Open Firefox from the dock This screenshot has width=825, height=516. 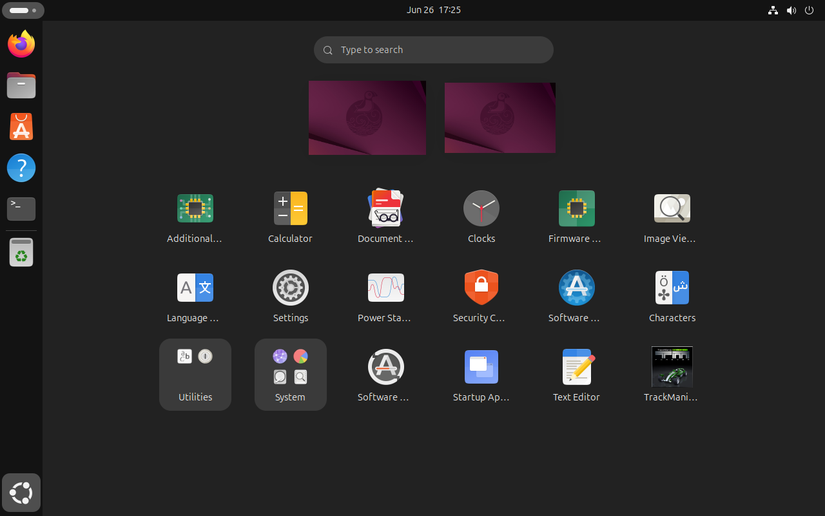pyautogui.click(x=21, y=44)
